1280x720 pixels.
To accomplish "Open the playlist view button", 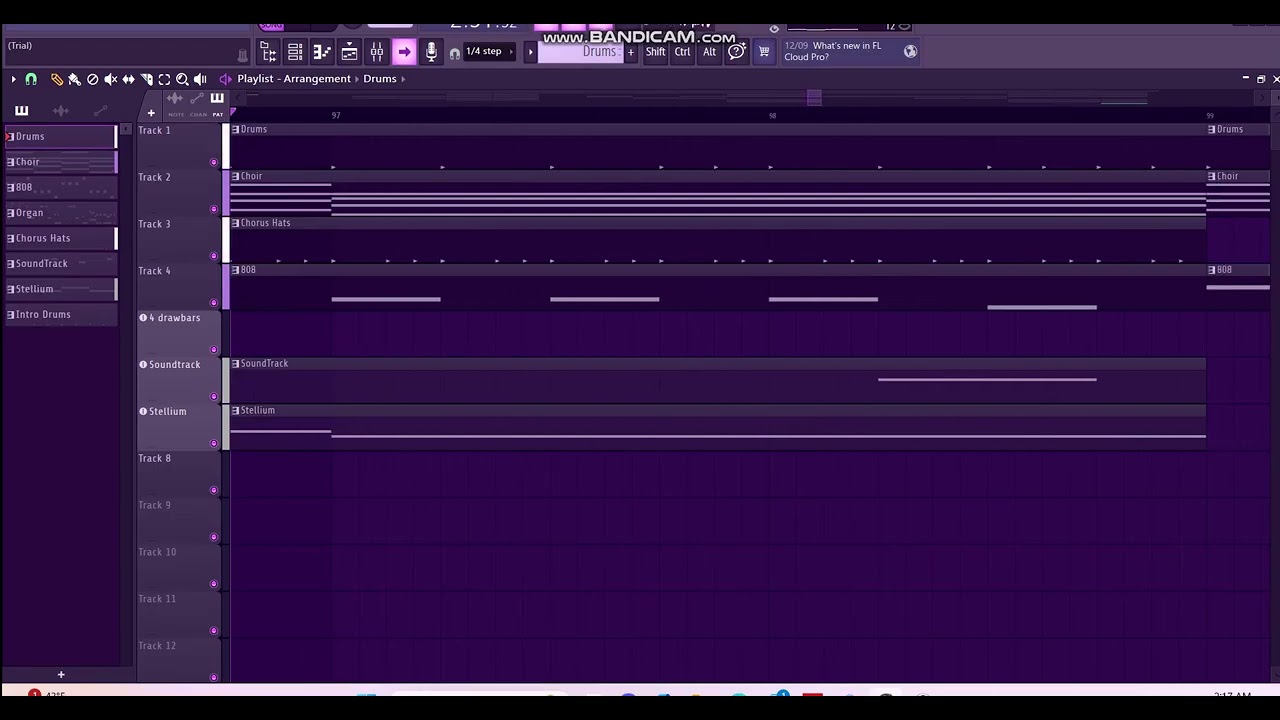I will pyautogui.click(x=267, y=51).
